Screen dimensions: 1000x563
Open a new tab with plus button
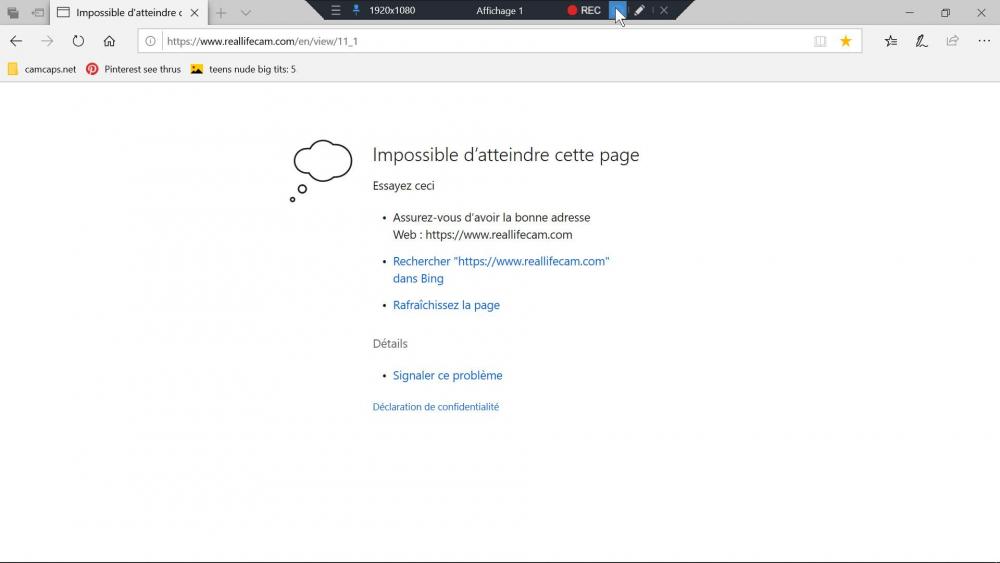221,13
